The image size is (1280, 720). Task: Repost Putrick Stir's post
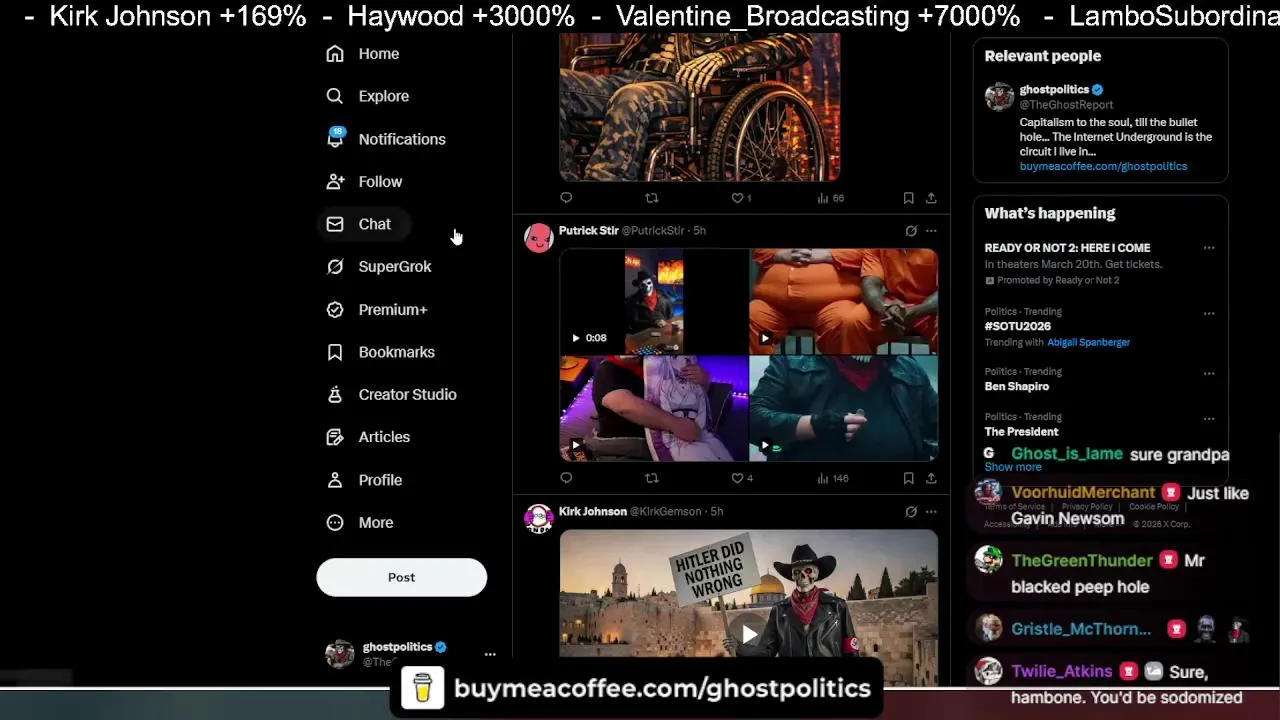[x=652, y=478]
